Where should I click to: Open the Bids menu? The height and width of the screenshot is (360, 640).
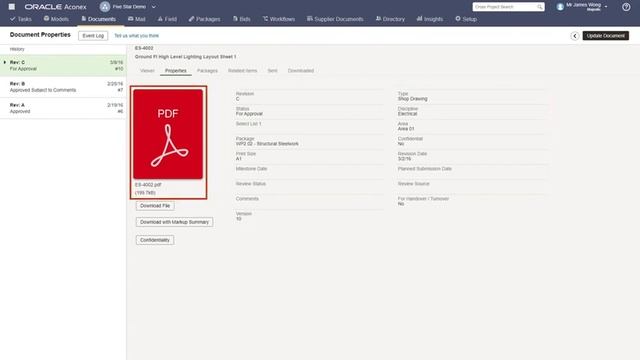coord(242,19)
